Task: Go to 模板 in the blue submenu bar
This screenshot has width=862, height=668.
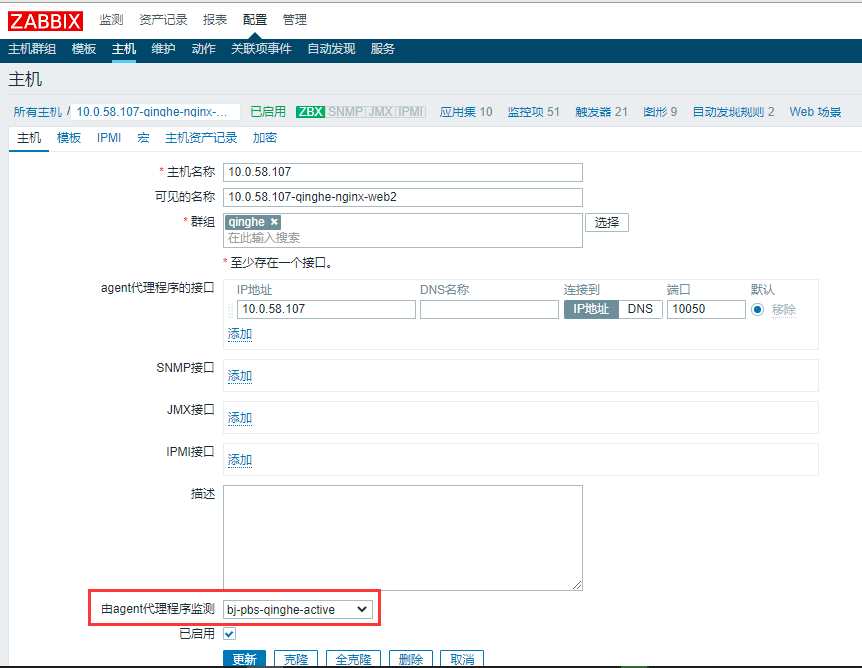Action: pos(84,49)
